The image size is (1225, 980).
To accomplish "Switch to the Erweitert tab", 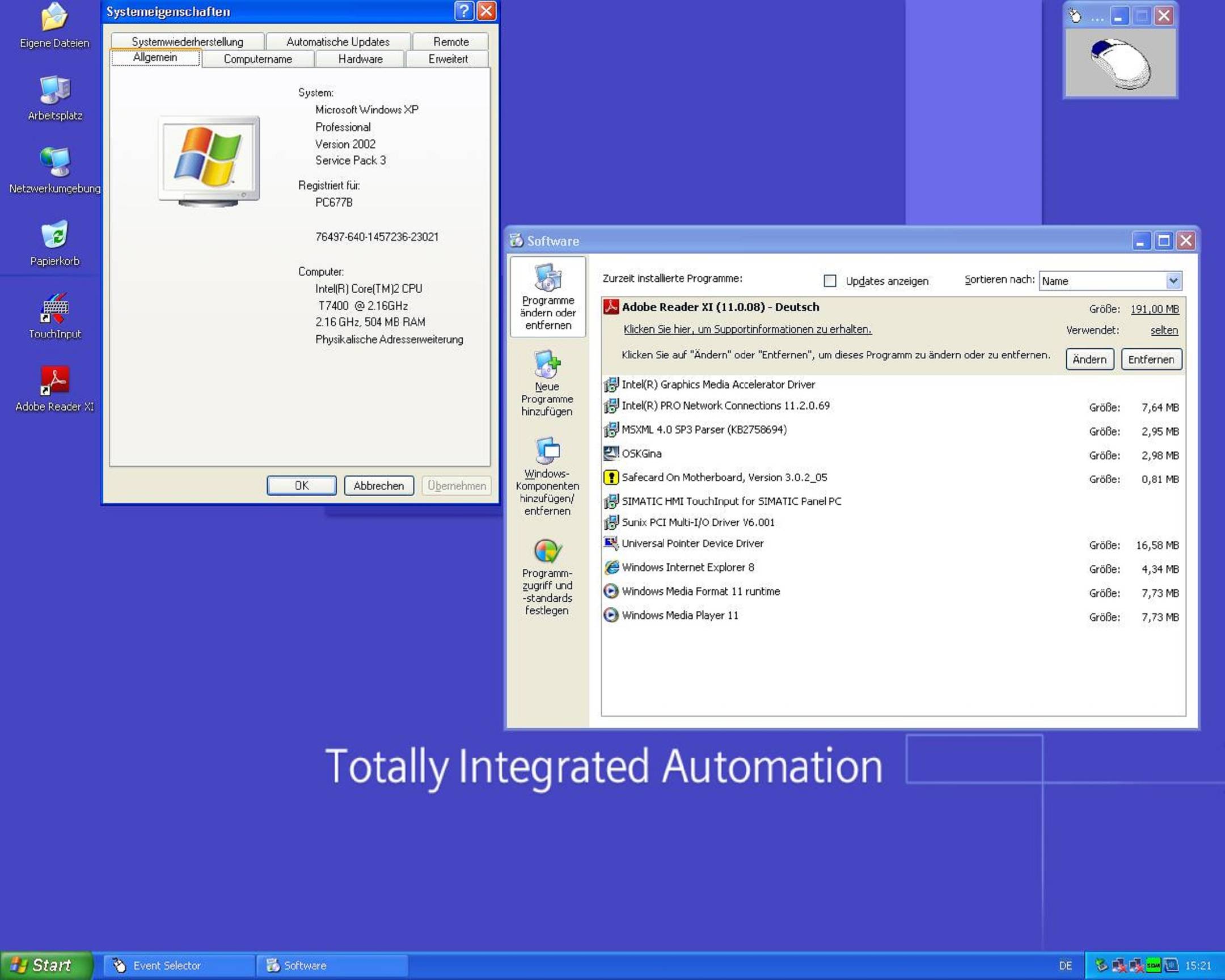I will coord(447,59).
